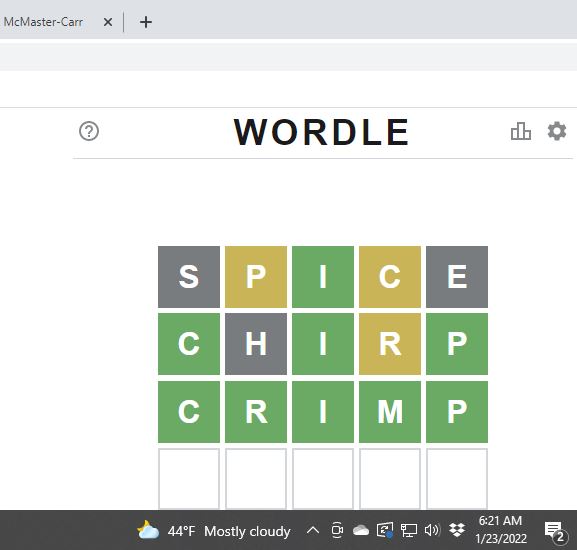The height and width of the screenshot is (550, 577).
Task: Select the green M tile in CRIMP
Action: click(x=390, y=412)
